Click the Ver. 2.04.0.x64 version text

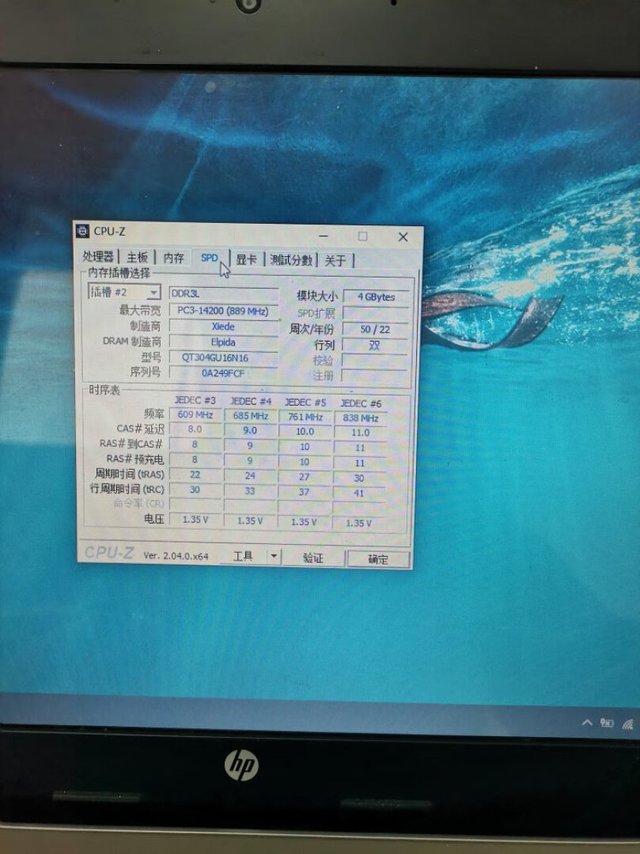coord(176,556)
